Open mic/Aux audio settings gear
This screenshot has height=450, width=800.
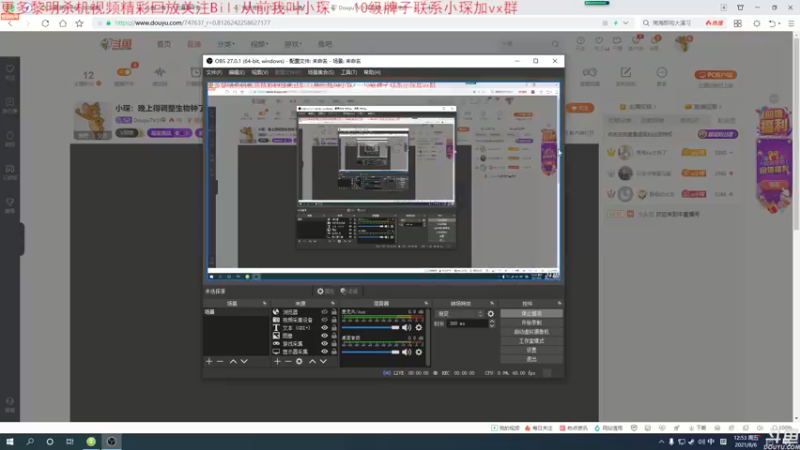419,328
